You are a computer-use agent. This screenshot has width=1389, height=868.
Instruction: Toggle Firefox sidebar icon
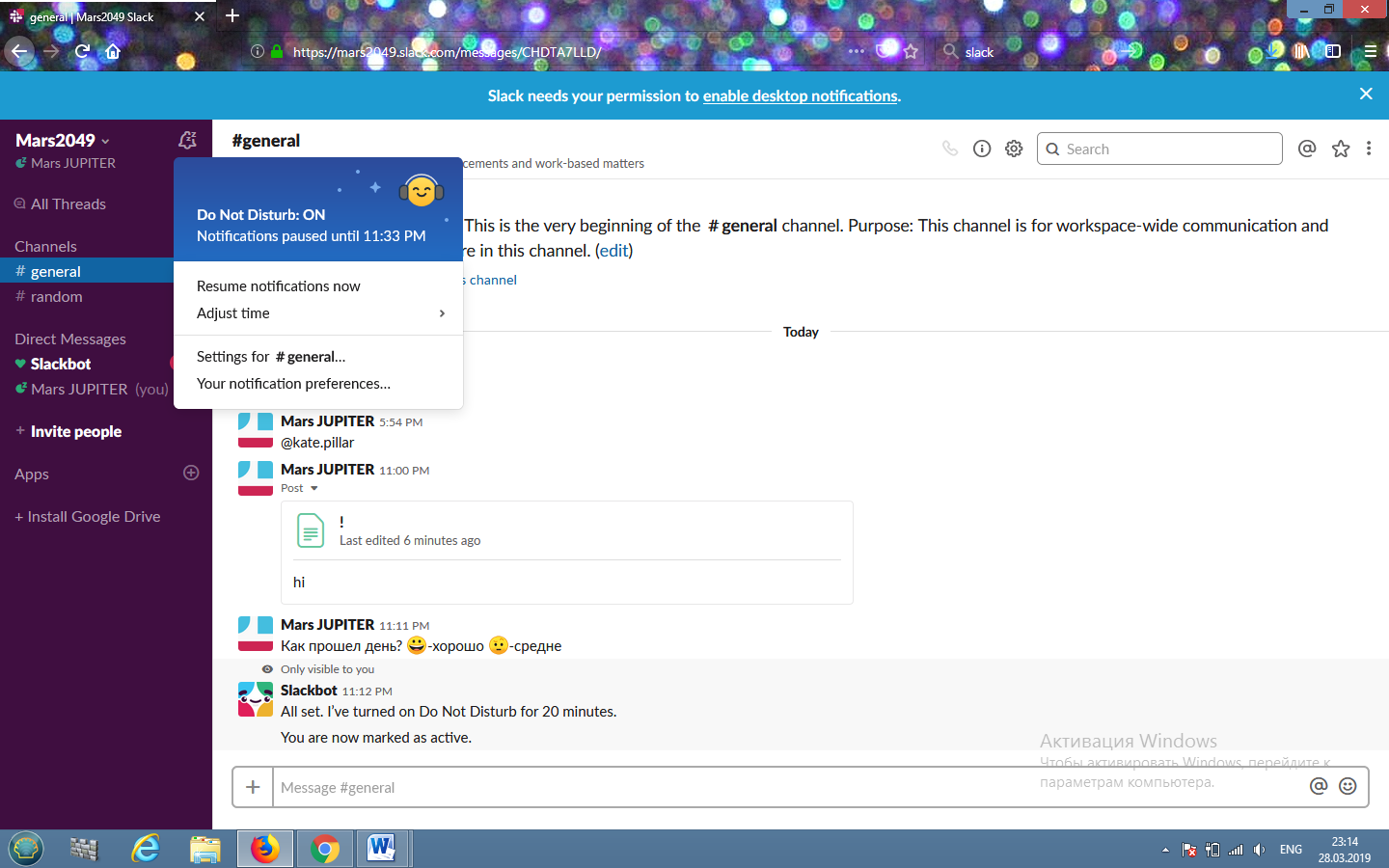[1333, 51]
